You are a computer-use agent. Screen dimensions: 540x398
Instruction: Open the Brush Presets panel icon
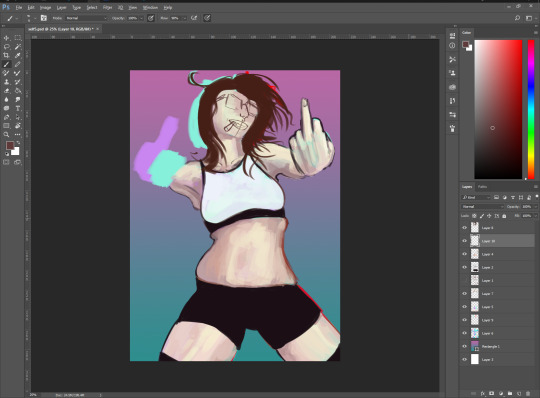452,115
